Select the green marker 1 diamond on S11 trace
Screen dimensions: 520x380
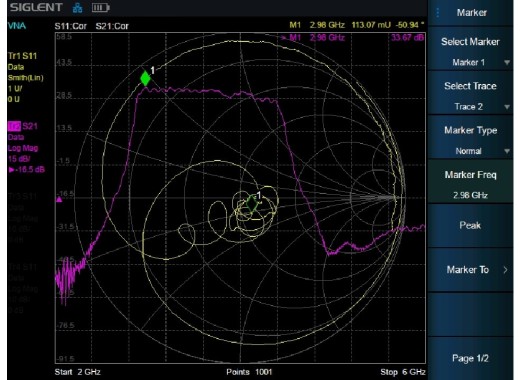point(145,79)
